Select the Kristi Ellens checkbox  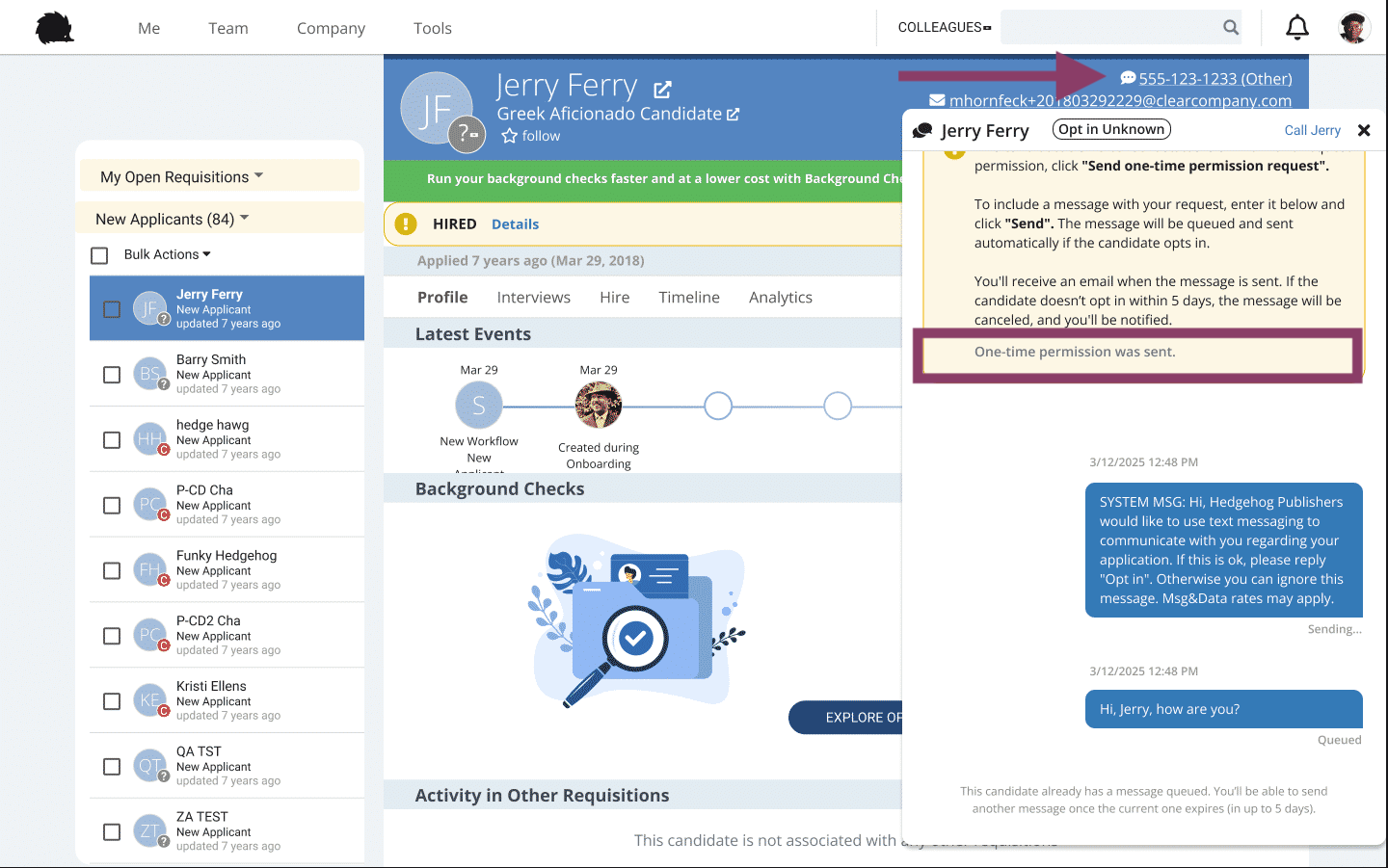coord(112,701)
